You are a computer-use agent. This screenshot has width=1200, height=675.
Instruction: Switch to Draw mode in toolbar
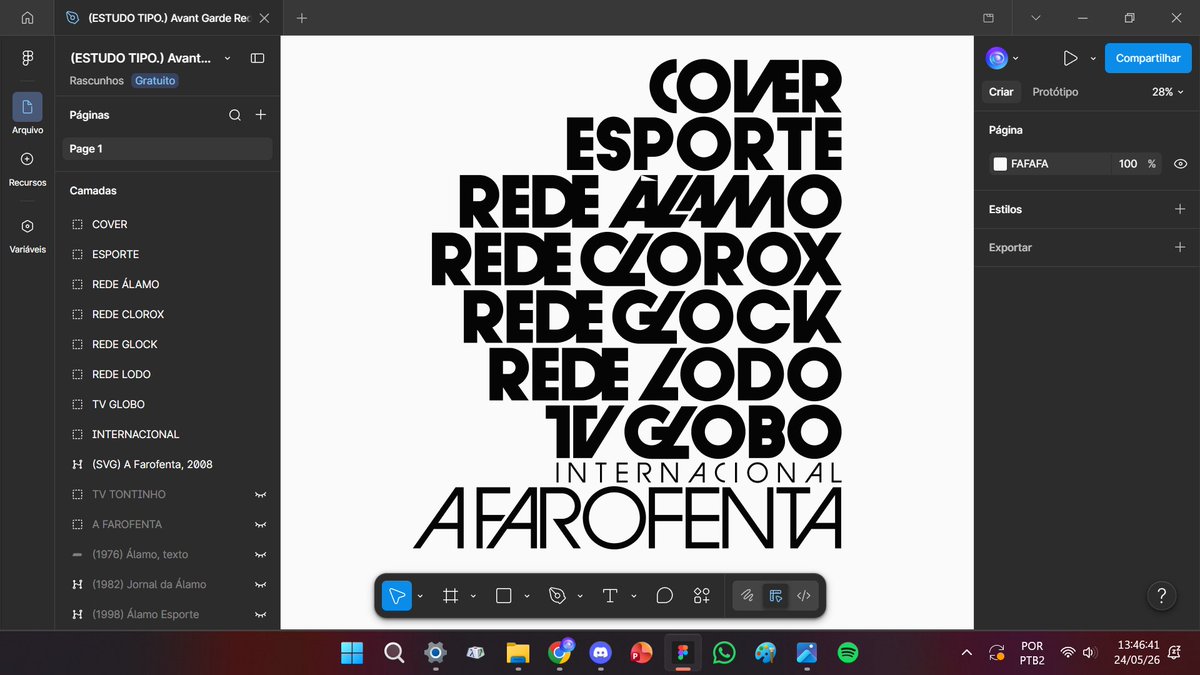coord(746,596)
